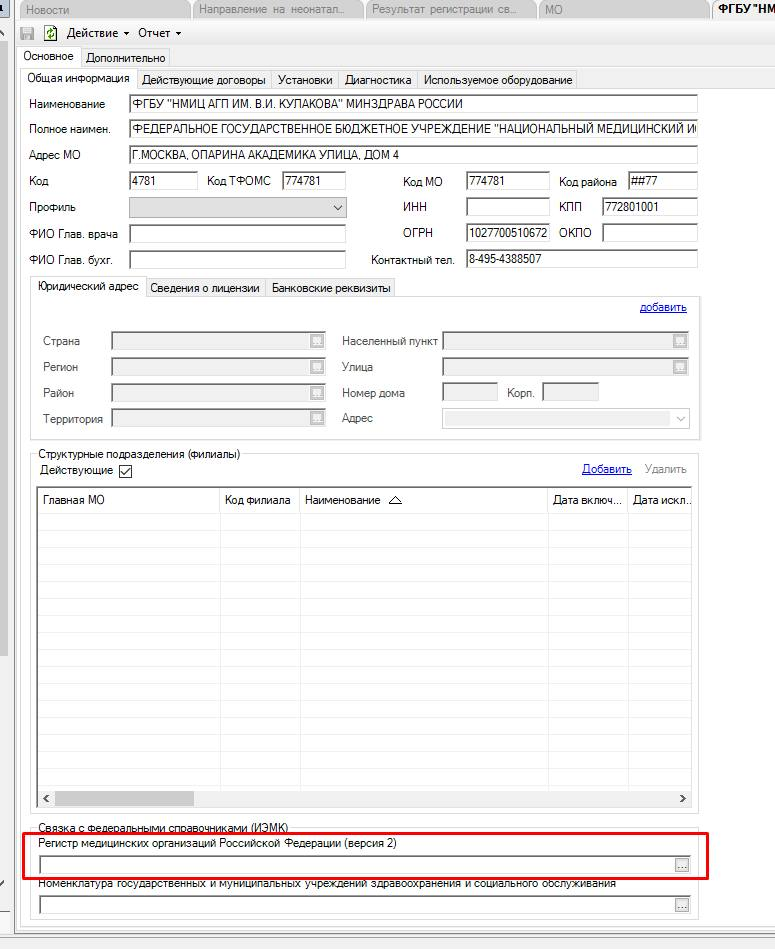Screen dimensions: 775x949
Task: Click the ФИО Глав. бухг. field
Action: [237, 260]
